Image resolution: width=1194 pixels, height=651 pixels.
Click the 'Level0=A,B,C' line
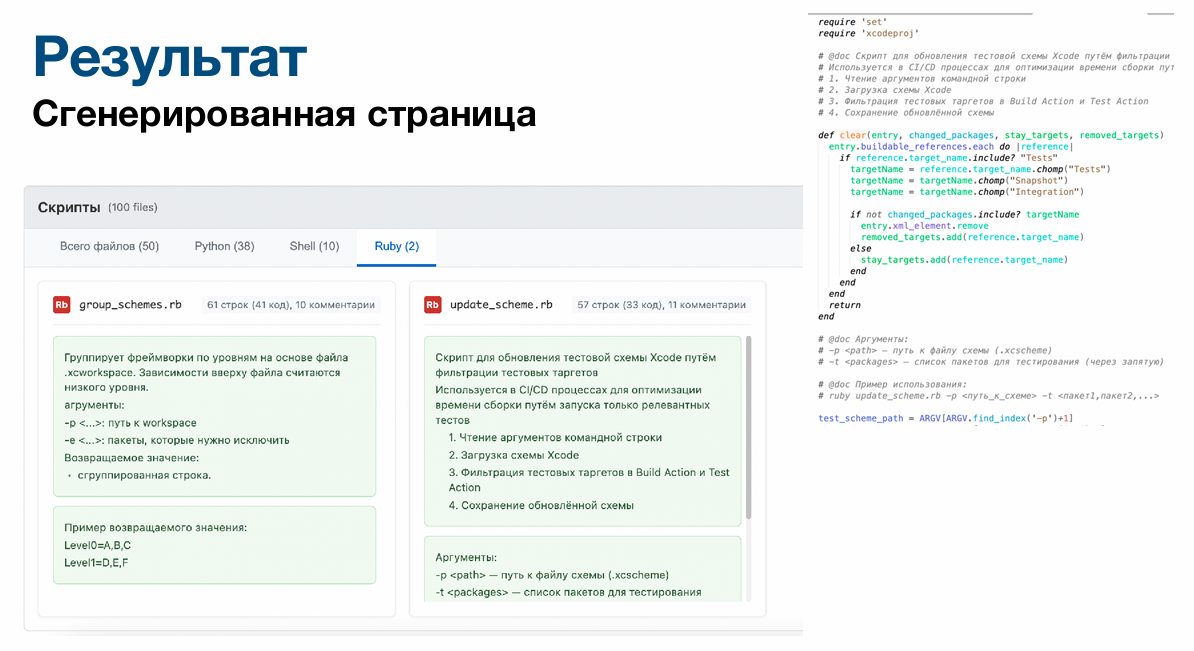(x=97, y=545)
